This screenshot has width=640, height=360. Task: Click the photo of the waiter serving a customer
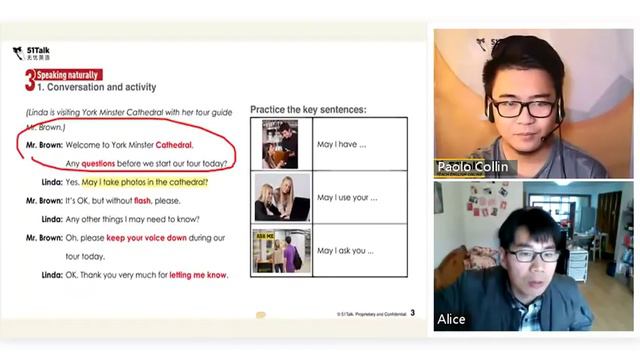click(x=280, y=144)
